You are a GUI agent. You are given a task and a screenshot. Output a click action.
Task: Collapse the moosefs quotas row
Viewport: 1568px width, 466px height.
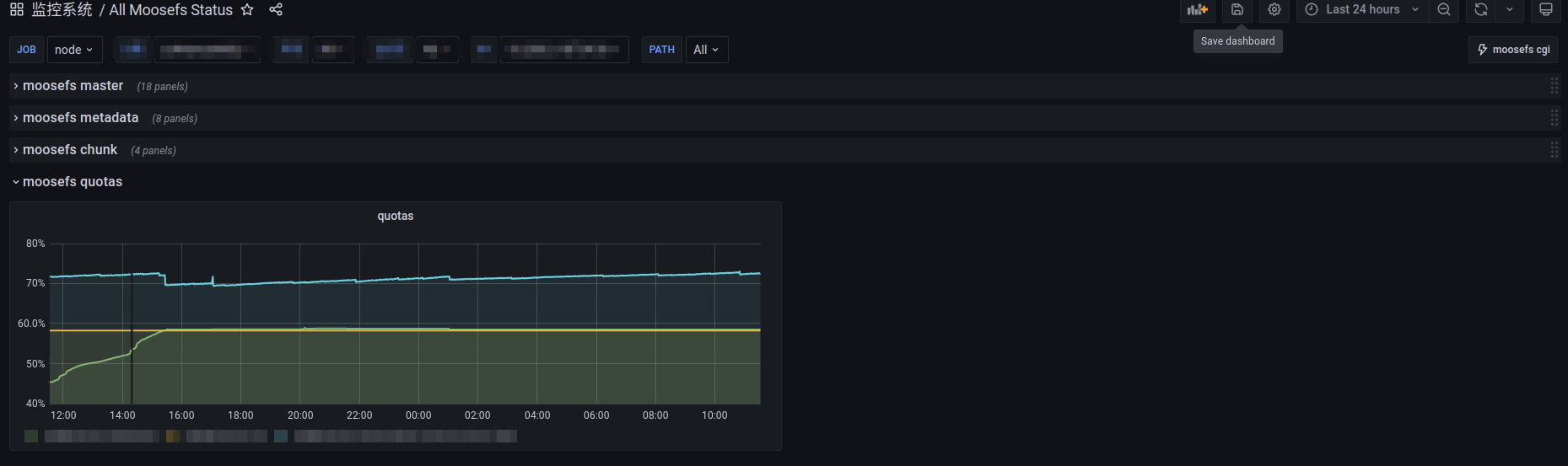tap(73, 182)
